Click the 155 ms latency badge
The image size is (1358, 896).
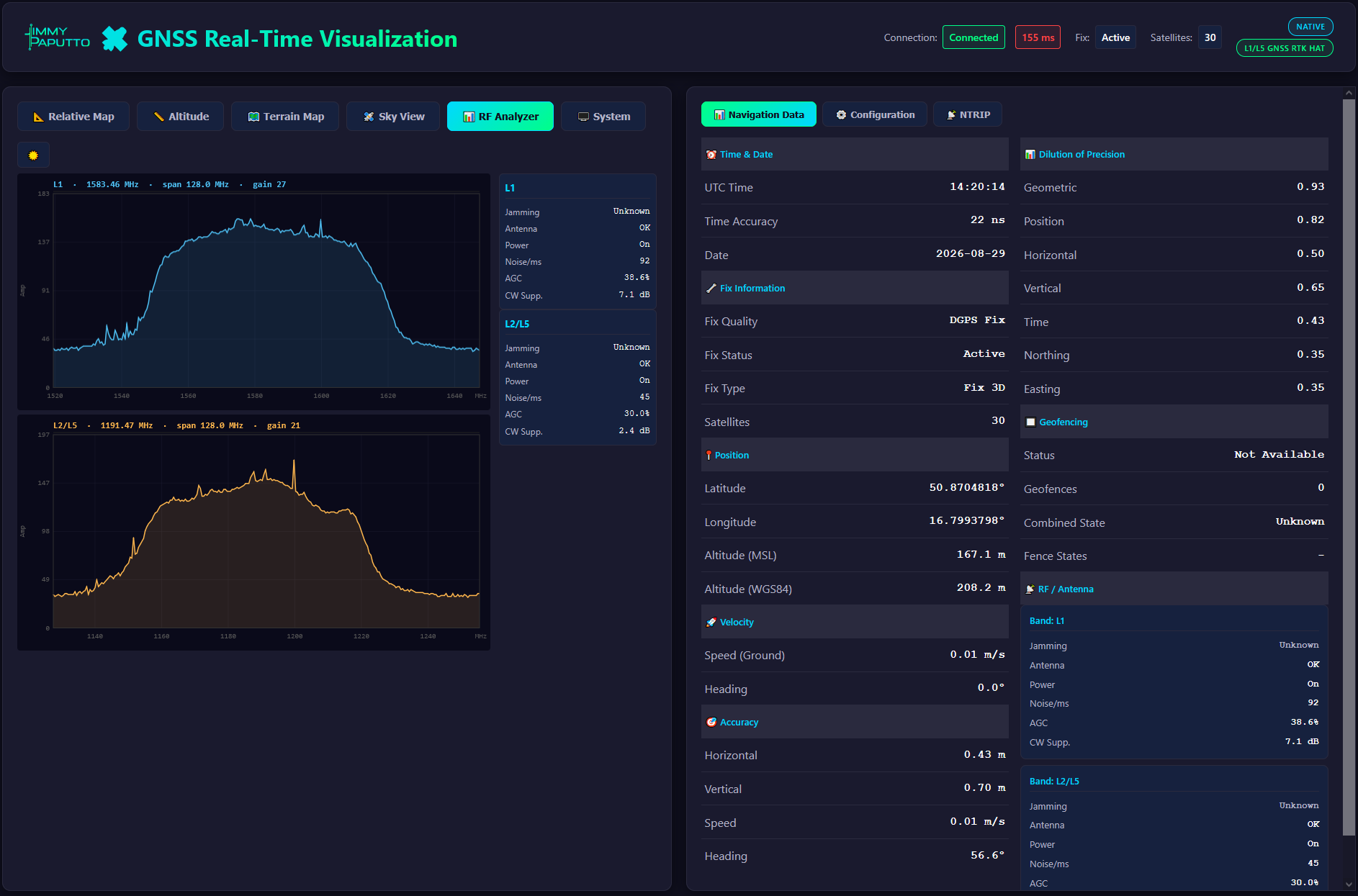1038,37
